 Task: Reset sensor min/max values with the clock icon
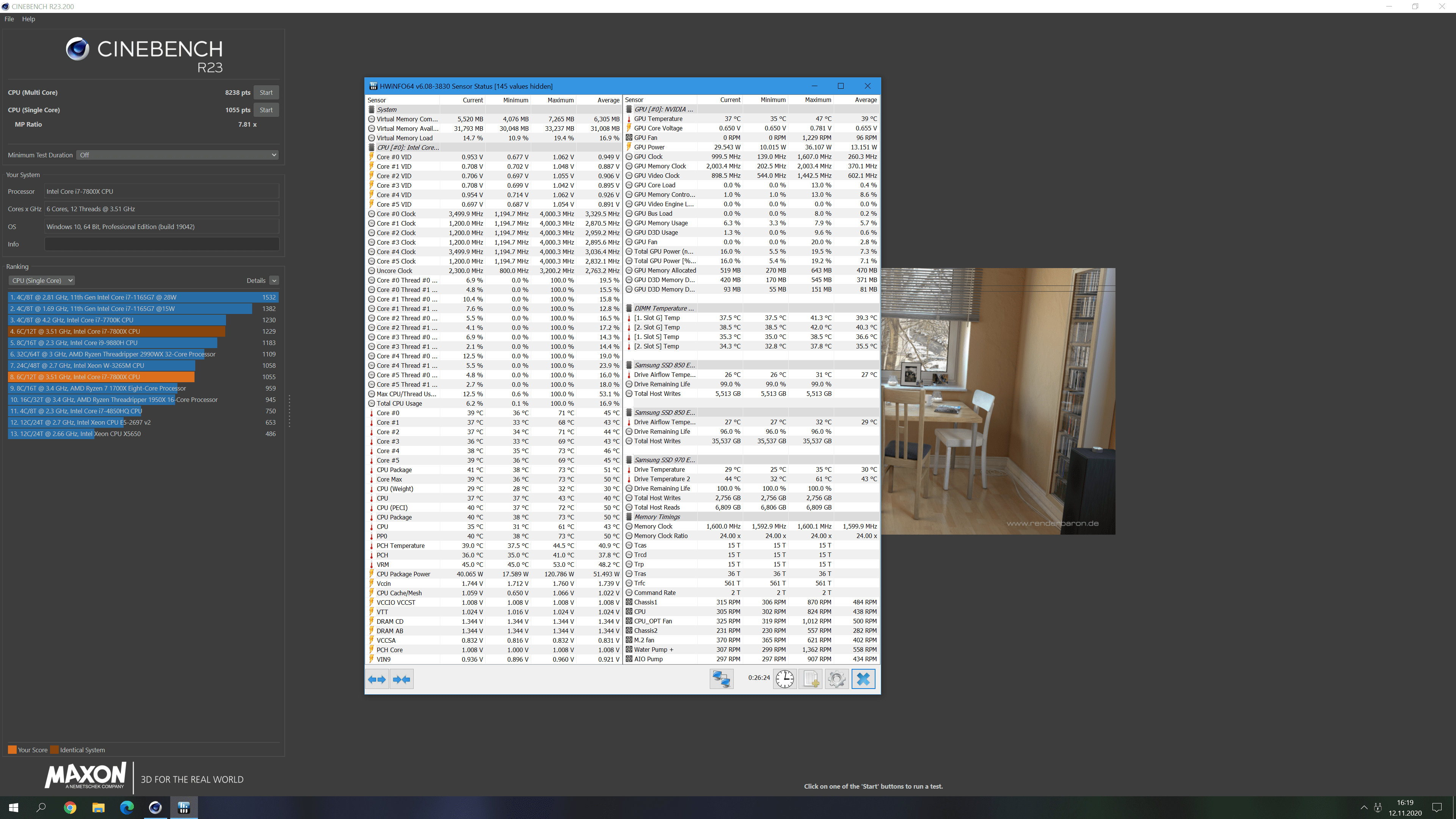point(784,679)
